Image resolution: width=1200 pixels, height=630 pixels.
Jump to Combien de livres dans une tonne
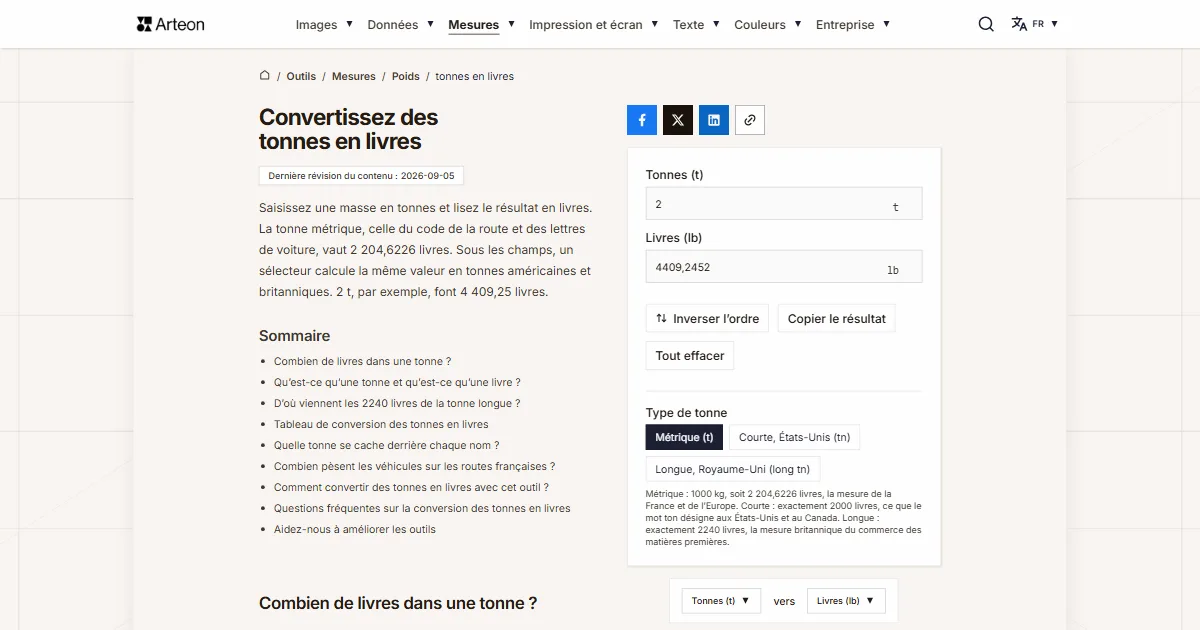click(x=362, y=361)
